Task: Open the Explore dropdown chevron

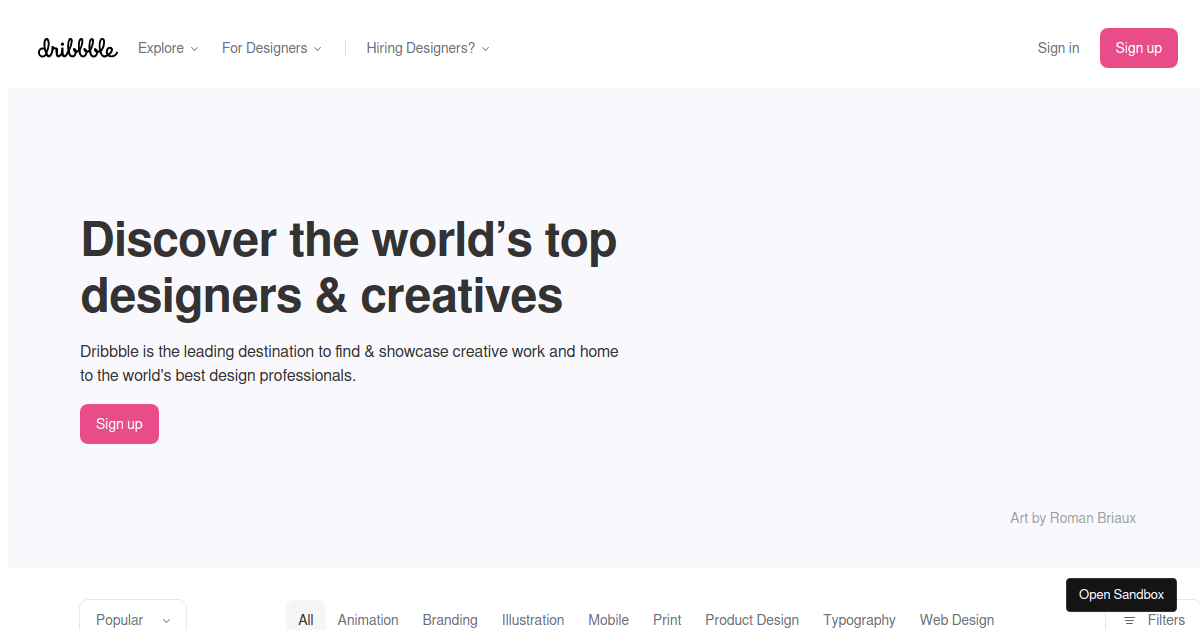Action: coord(196,48)
